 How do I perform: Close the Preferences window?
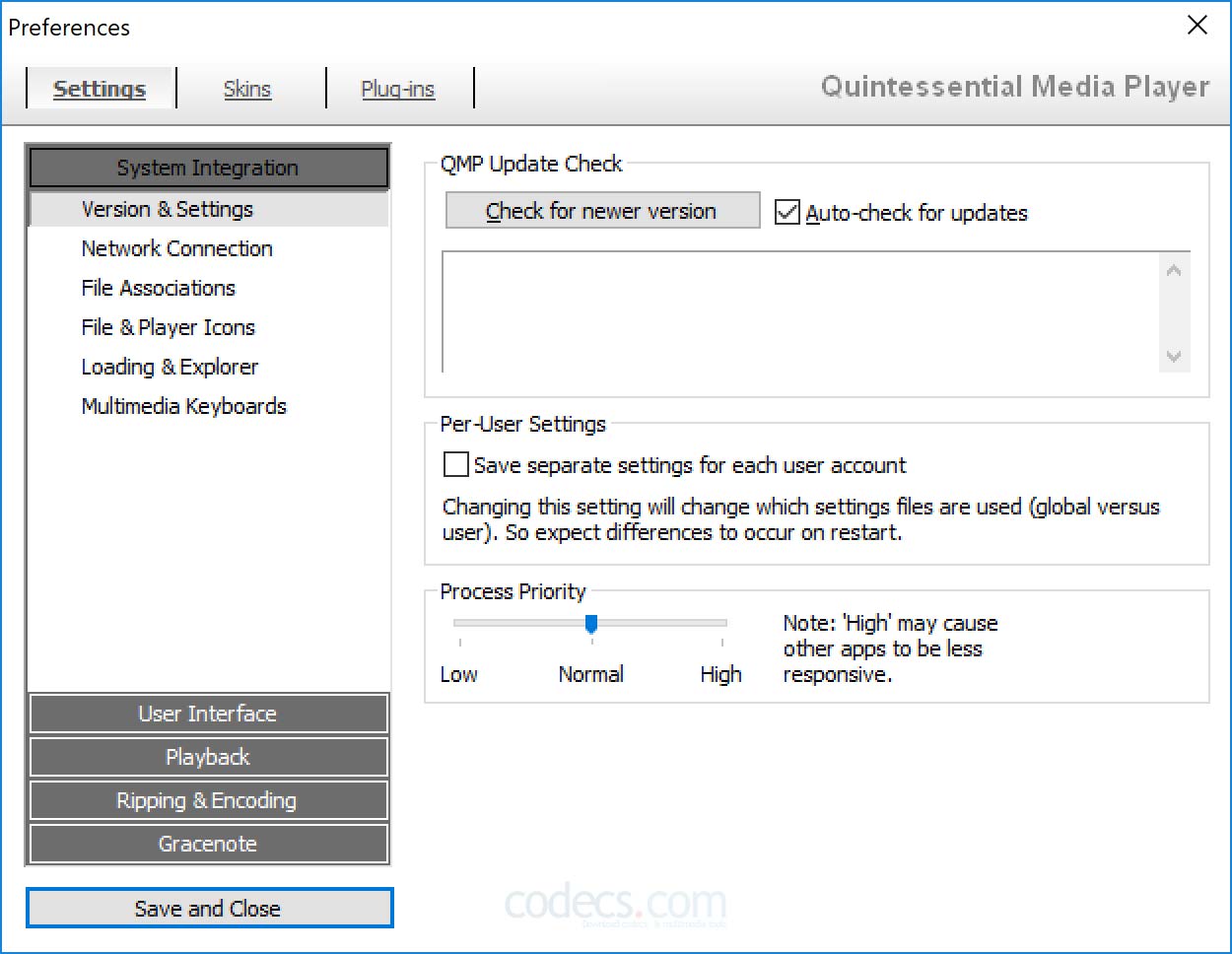(x=1198, y=26)
